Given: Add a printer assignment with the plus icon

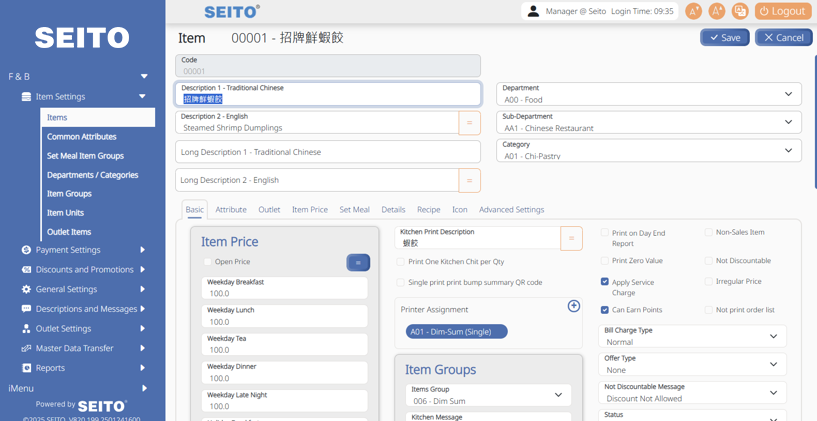Looking at the screenshot, I should 574,306.
